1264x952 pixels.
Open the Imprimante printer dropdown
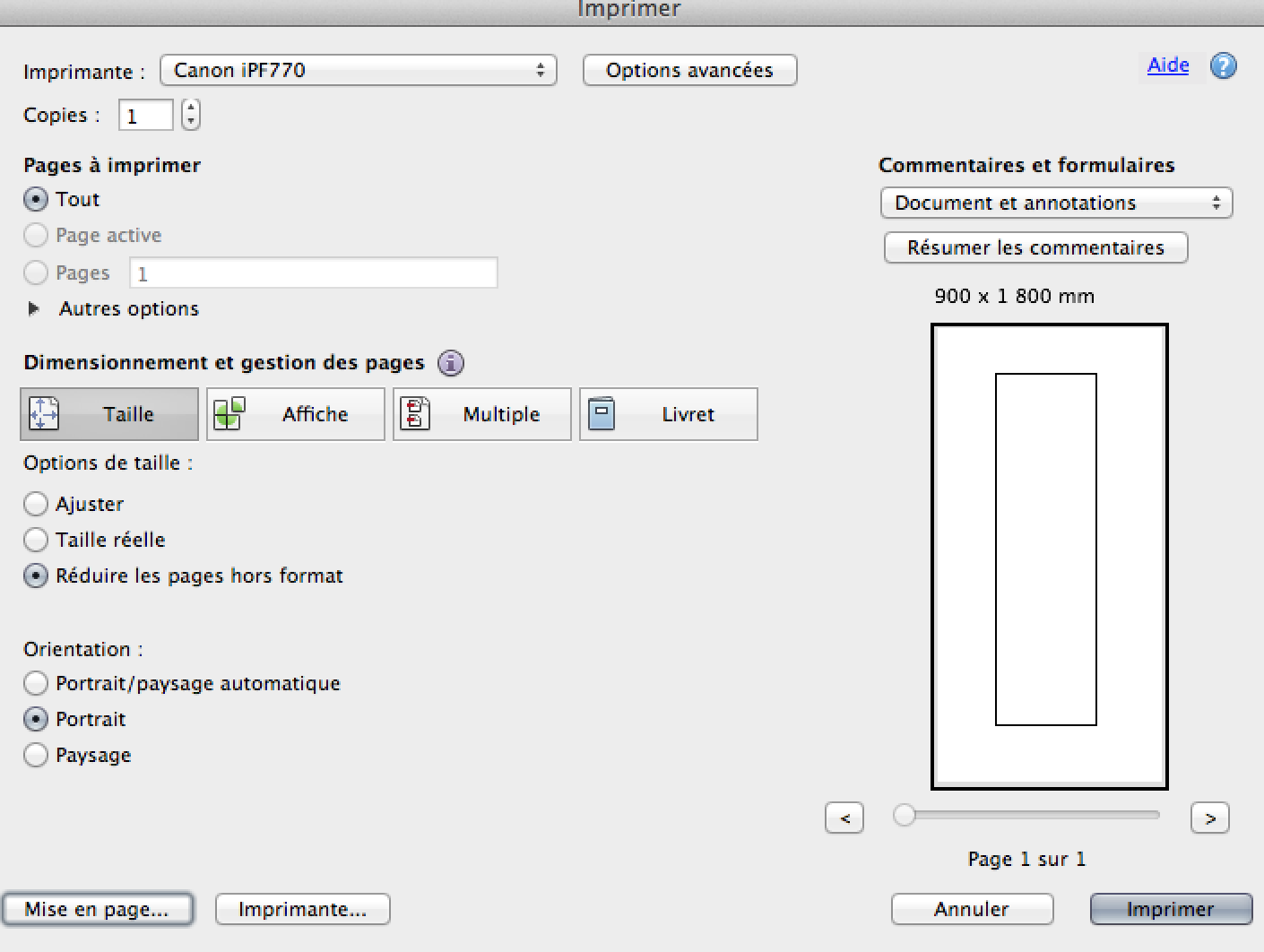click(359, 70)
